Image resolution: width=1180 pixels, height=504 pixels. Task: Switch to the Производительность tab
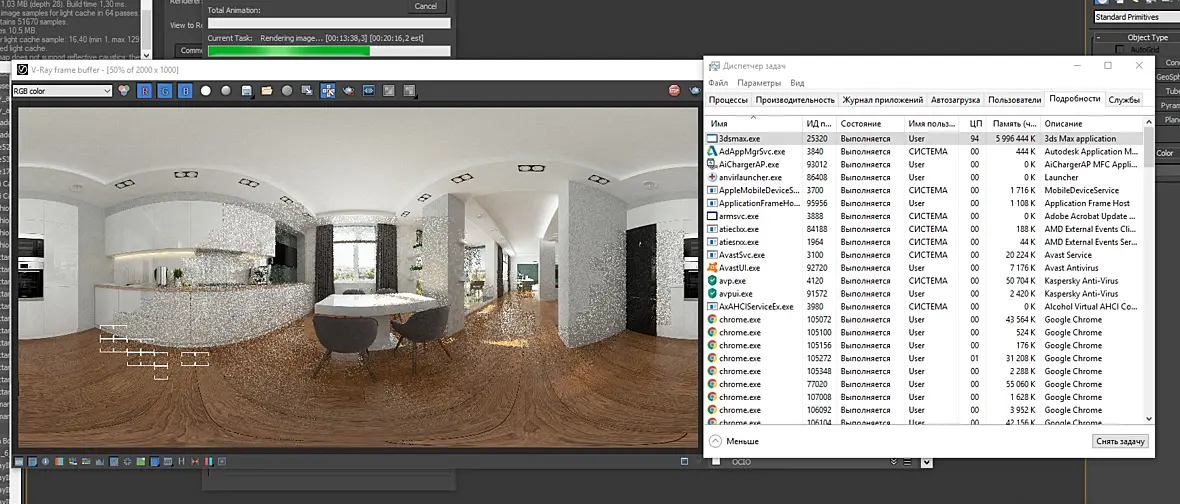click(795, 99)
